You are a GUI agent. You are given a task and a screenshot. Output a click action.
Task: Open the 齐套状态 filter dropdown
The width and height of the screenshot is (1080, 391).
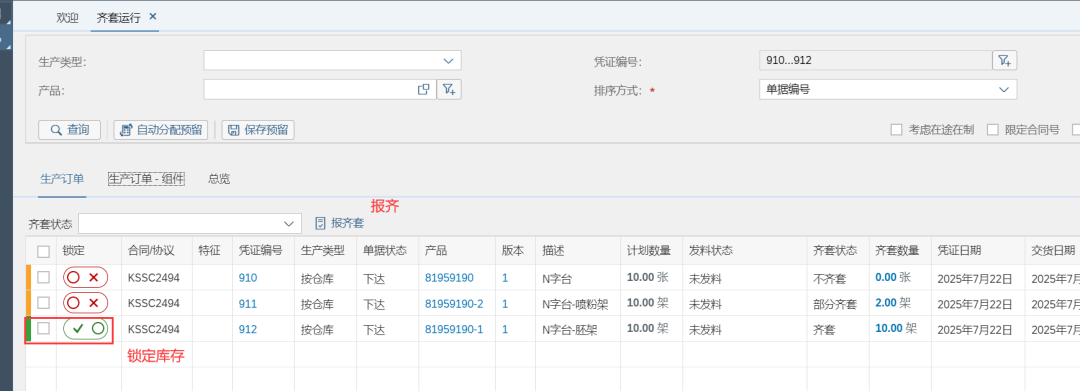(190, 223)
